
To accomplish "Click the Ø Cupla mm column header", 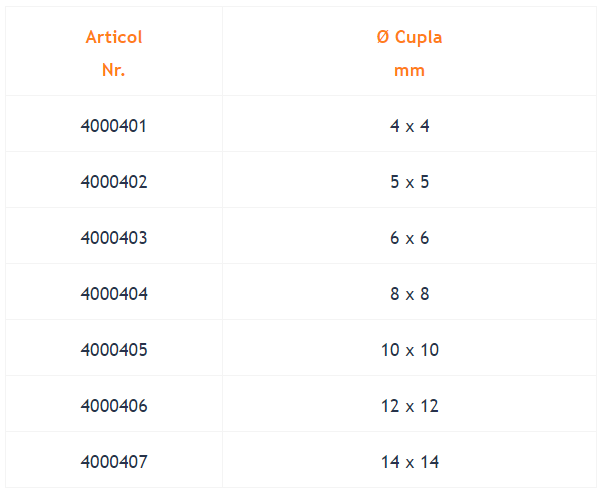I will (409, 51).
